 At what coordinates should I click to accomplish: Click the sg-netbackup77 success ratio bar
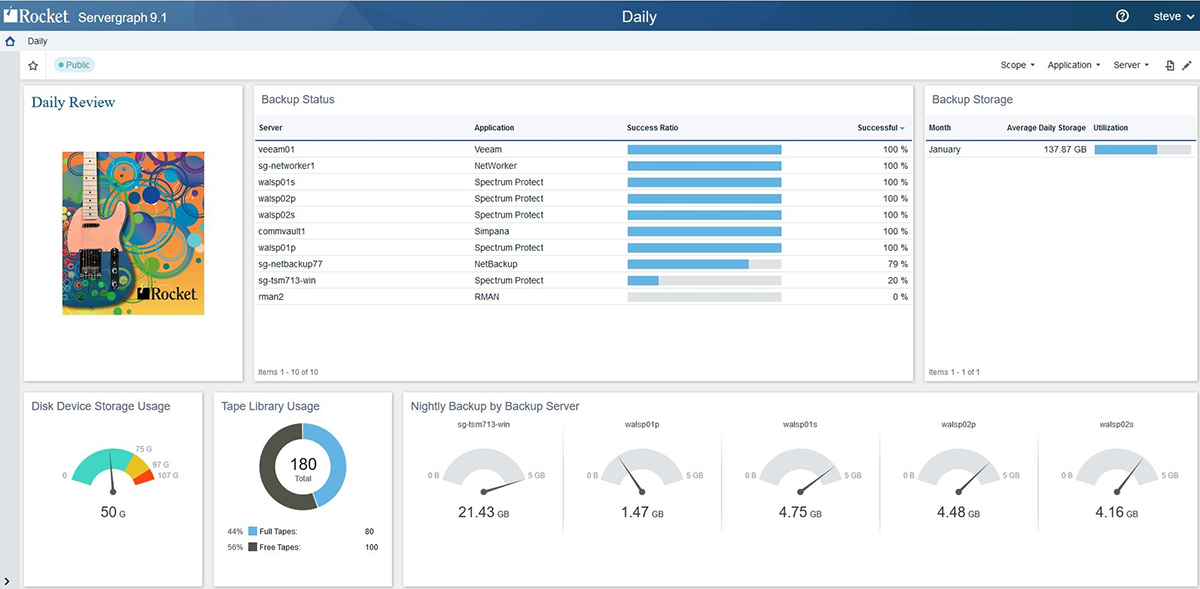point(704,264)
